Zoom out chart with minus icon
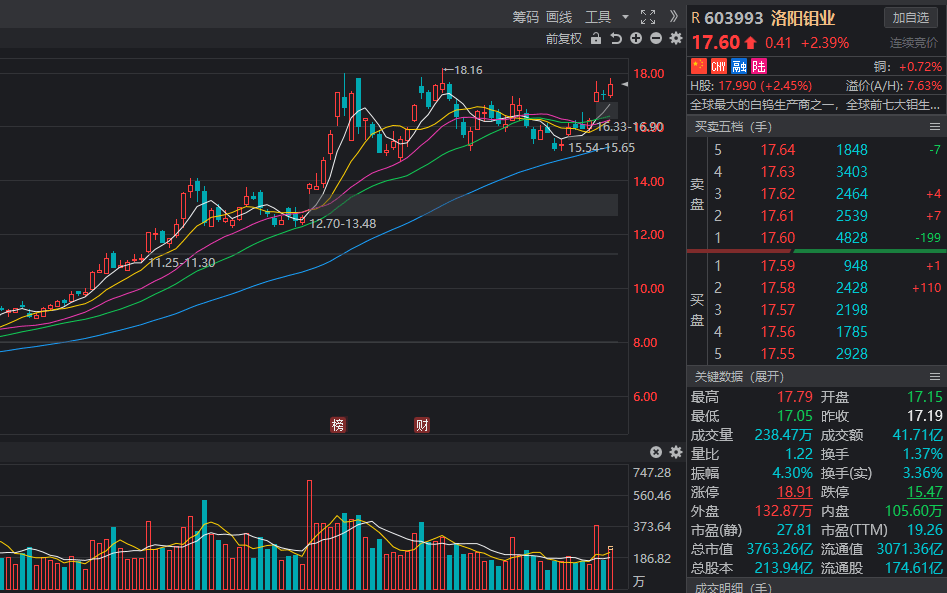Image resolution: width=947 pixels, height=593 pixels. [656, 39]
